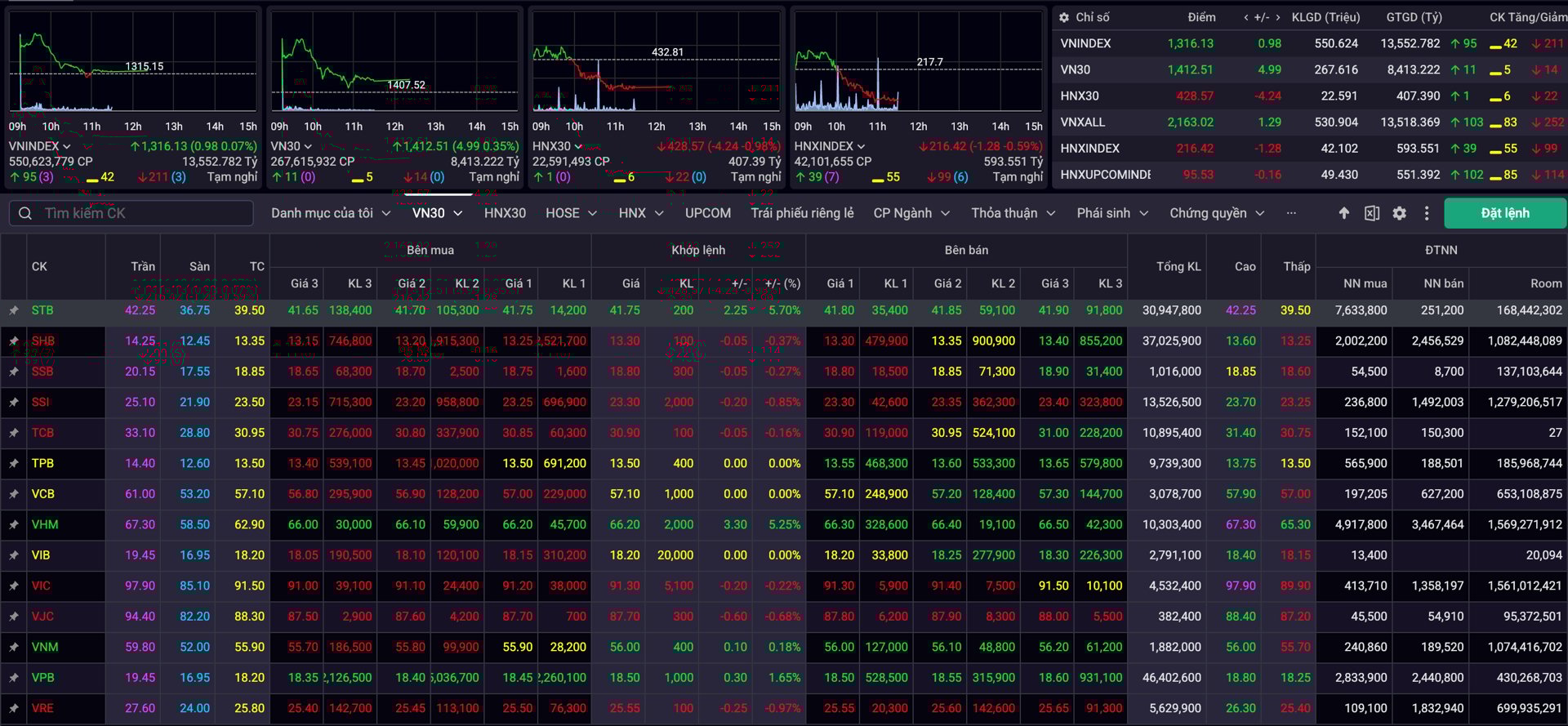Viewport: 1568px width, 726px height.
Task: Toggle pin icon on VJC row
Action: pyautogui.click(x=14, y=617)
